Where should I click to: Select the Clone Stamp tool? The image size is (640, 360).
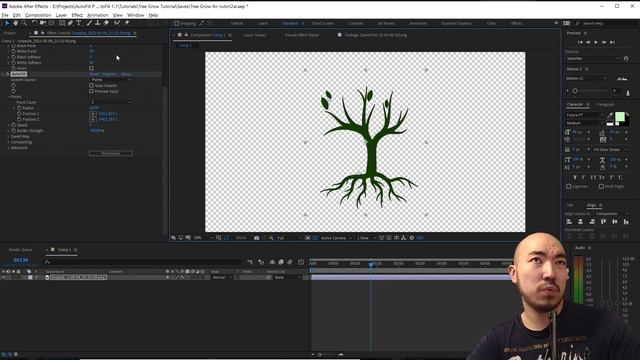pyautogui.click(x=97, y=23)
